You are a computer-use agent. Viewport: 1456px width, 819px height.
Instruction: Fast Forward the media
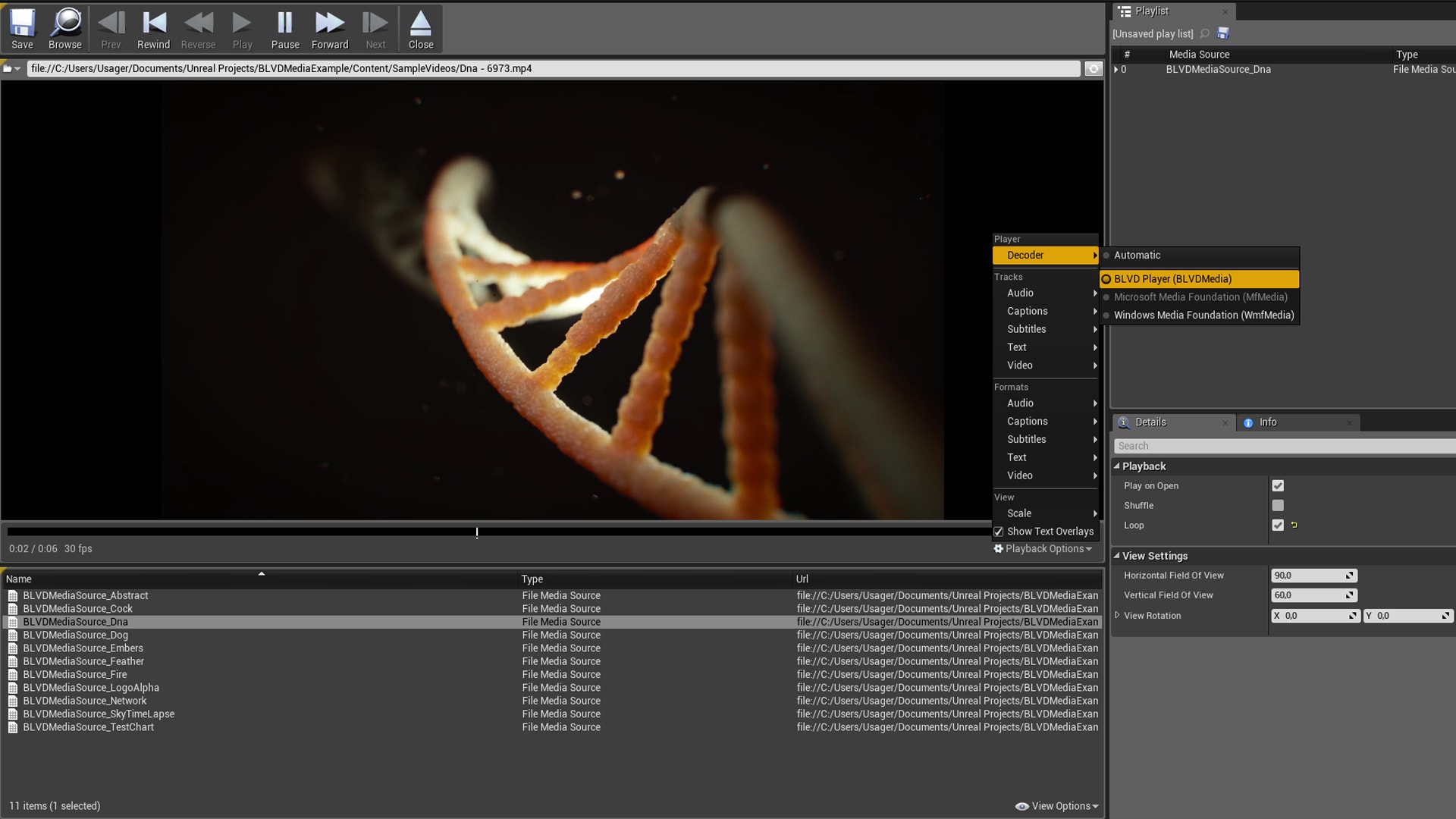[330, 29]
